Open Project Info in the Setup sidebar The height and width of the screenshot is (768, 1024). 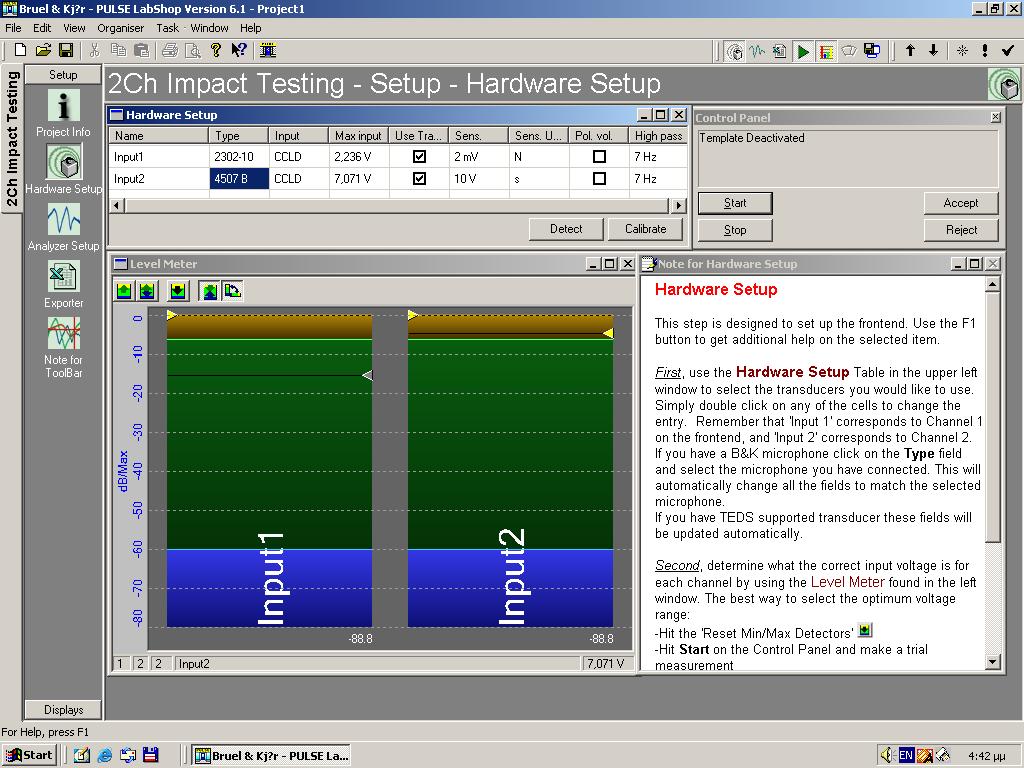(63, 112)
